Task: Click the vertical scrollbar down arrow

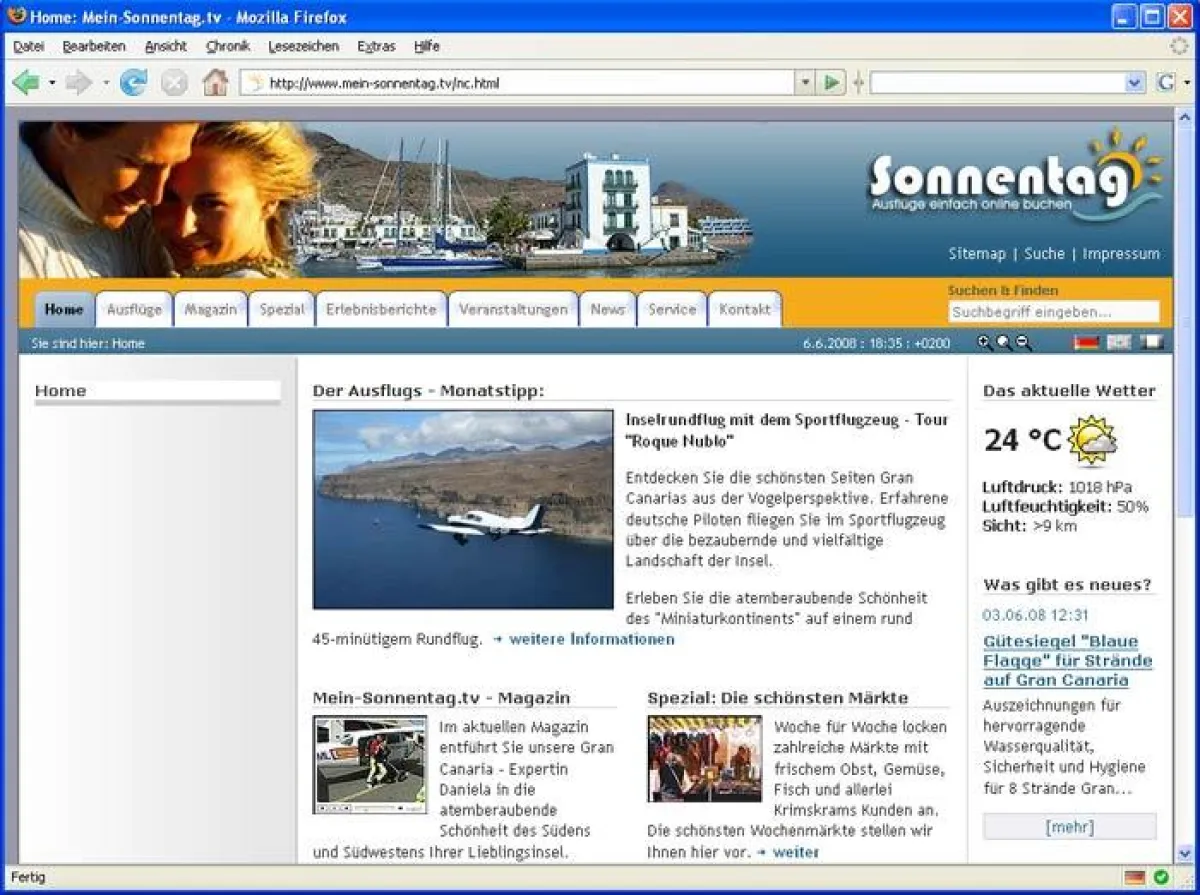Action: pos(1186,854)
